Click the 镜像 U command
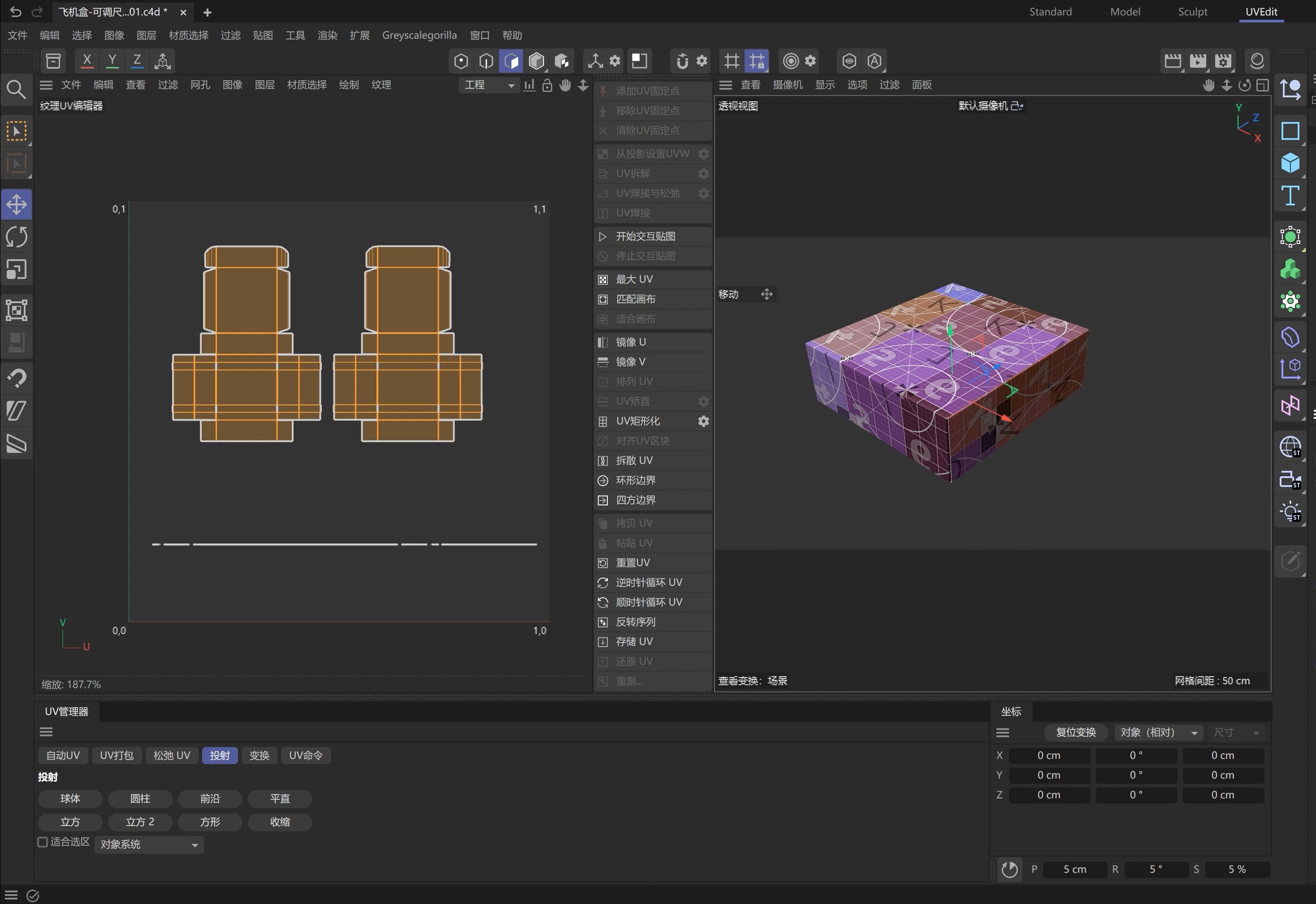The image size is (1316, 904). (631, 342)
